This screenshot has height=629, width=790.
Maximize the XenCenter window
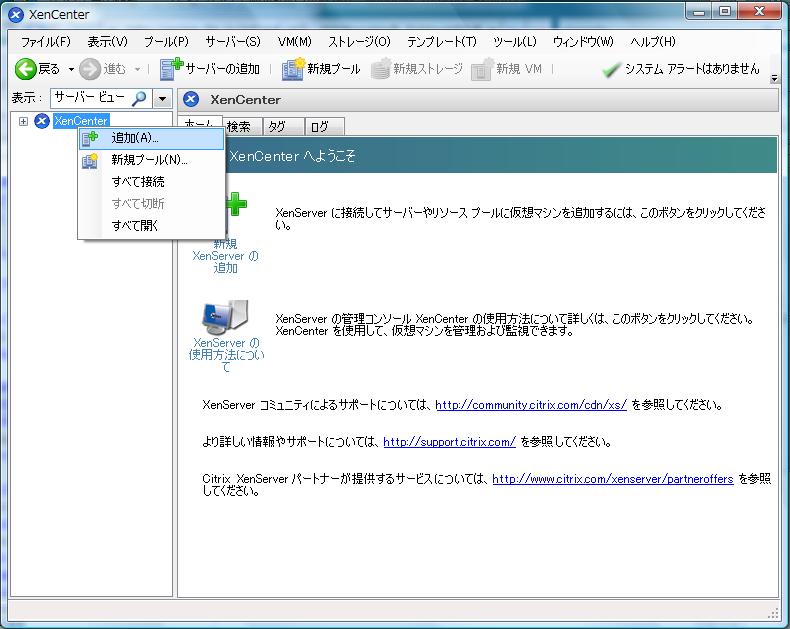click(725, 12)
